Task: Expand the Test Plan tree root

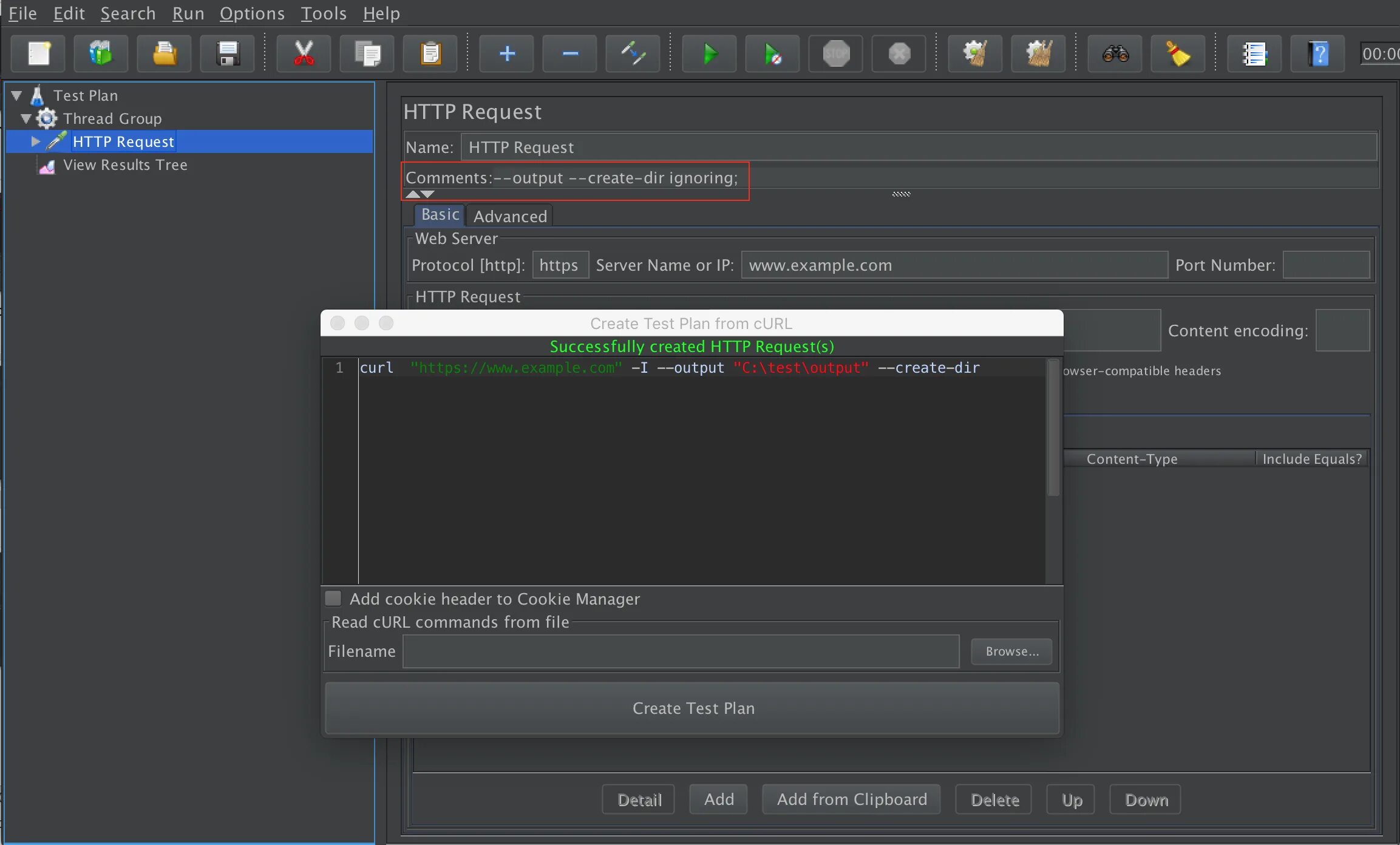Action: point(17,95)
